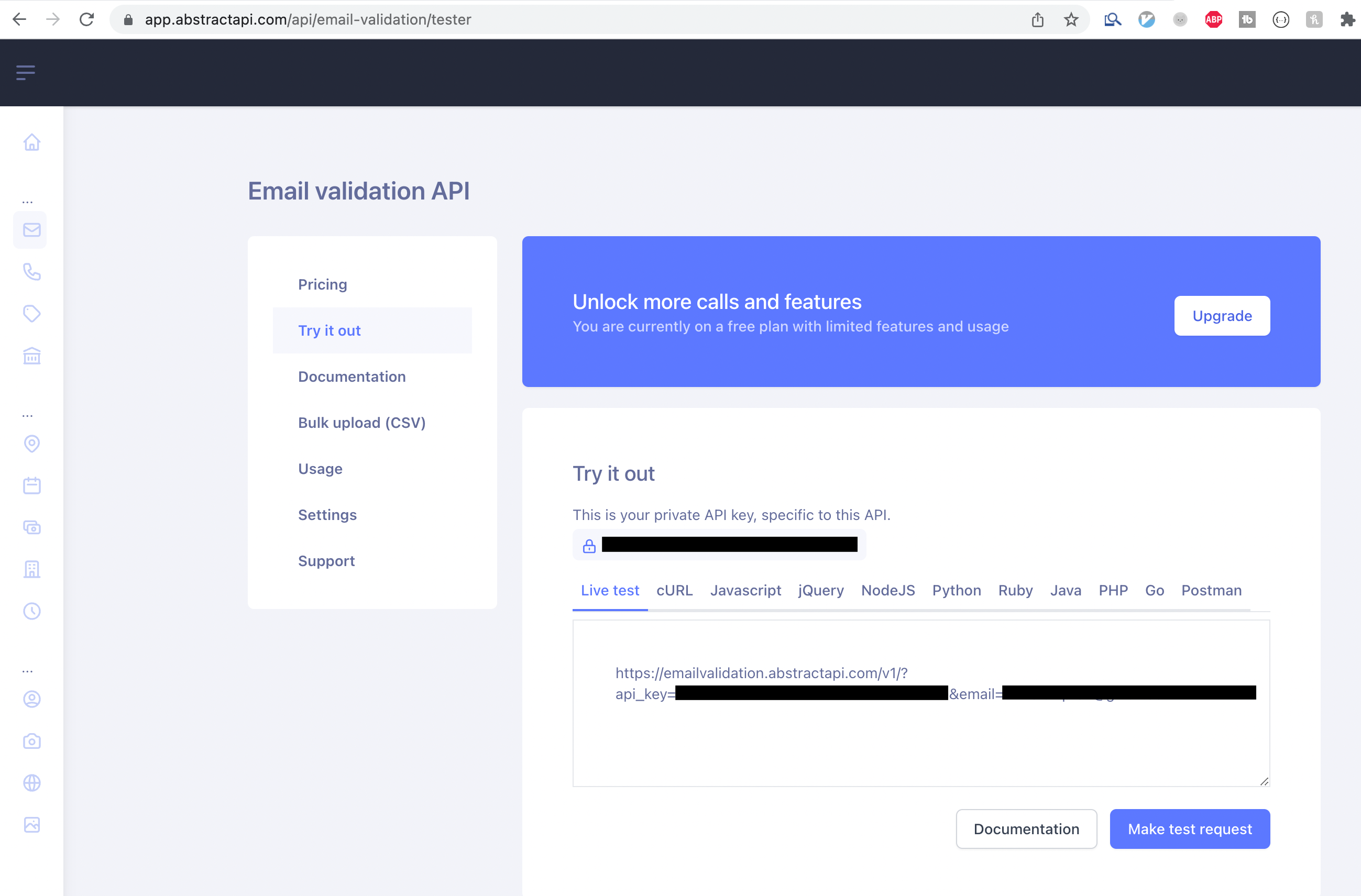Select the Postman tab
The width and height of the screenshot is (1361, 896).
(x=1212, y=591)
